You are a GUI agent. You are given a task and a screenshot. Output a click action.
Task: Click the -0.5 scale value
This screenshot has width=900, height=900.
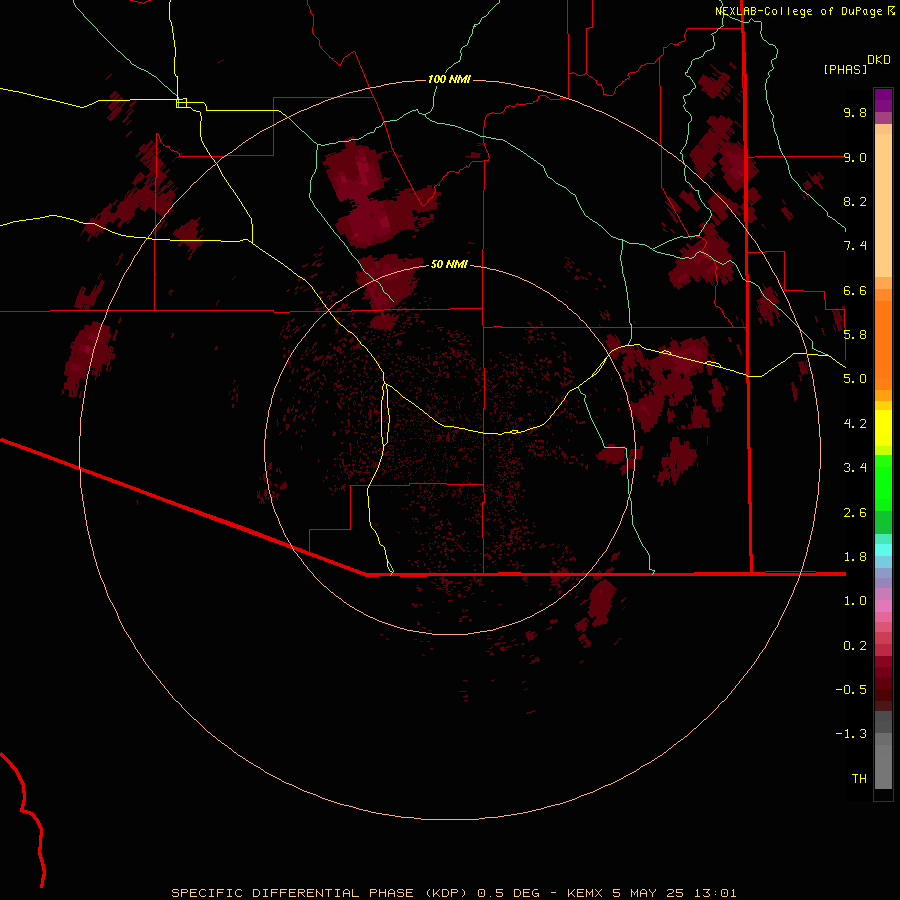tap(851, 690)
